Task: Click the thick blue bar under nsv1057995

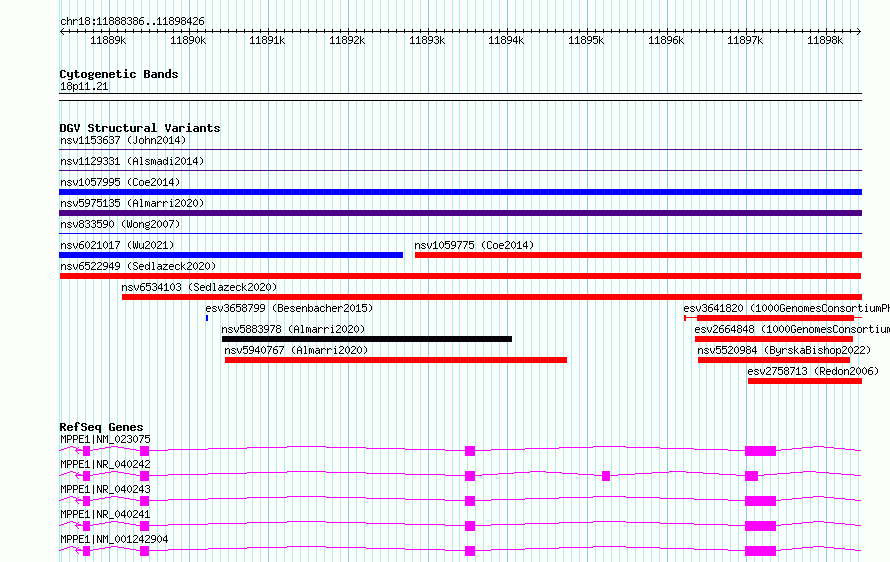Action: point(460,192)
